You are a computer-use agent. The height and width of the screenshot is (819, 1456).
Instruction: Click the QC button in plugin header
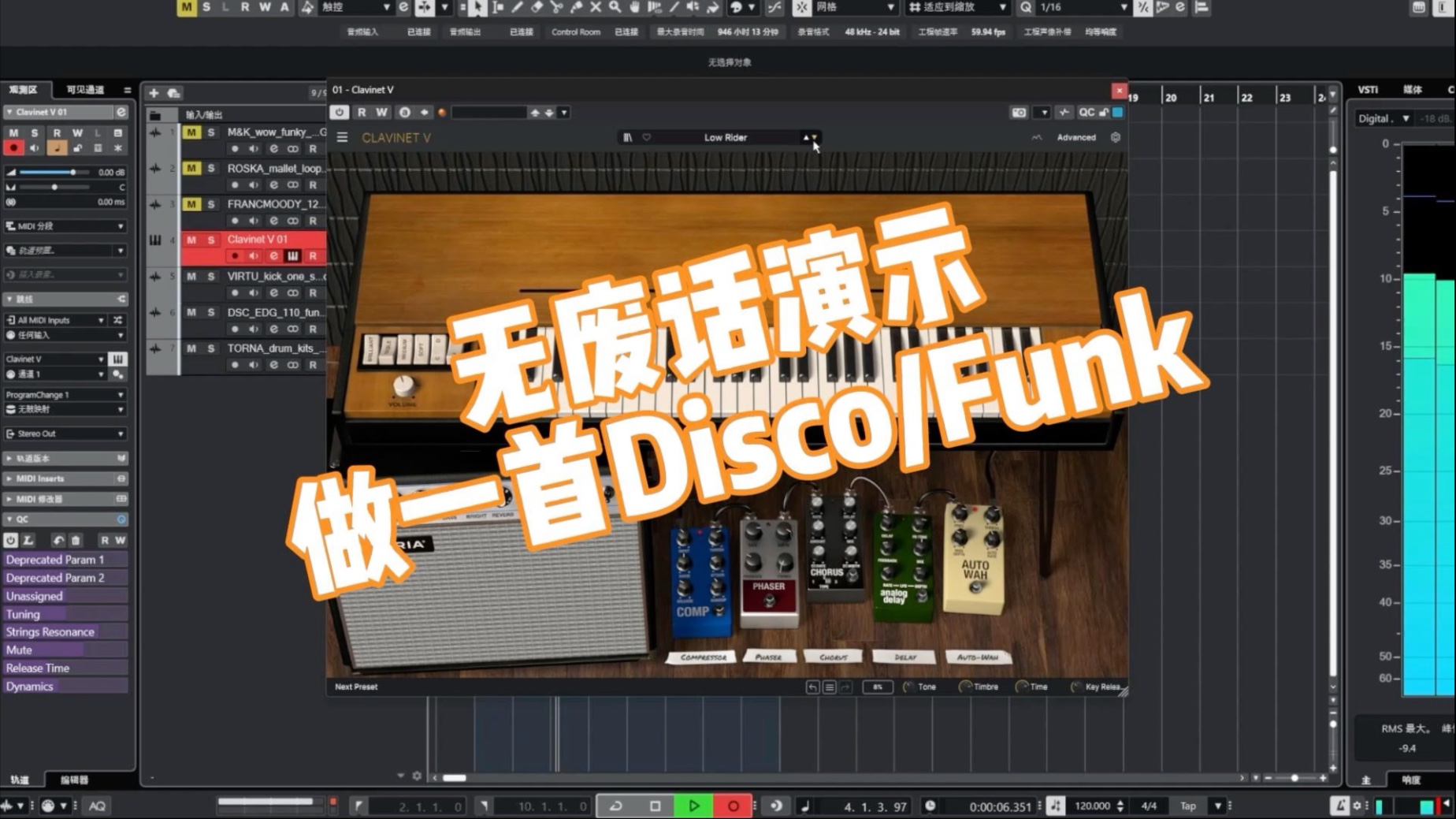[1086, 113]
